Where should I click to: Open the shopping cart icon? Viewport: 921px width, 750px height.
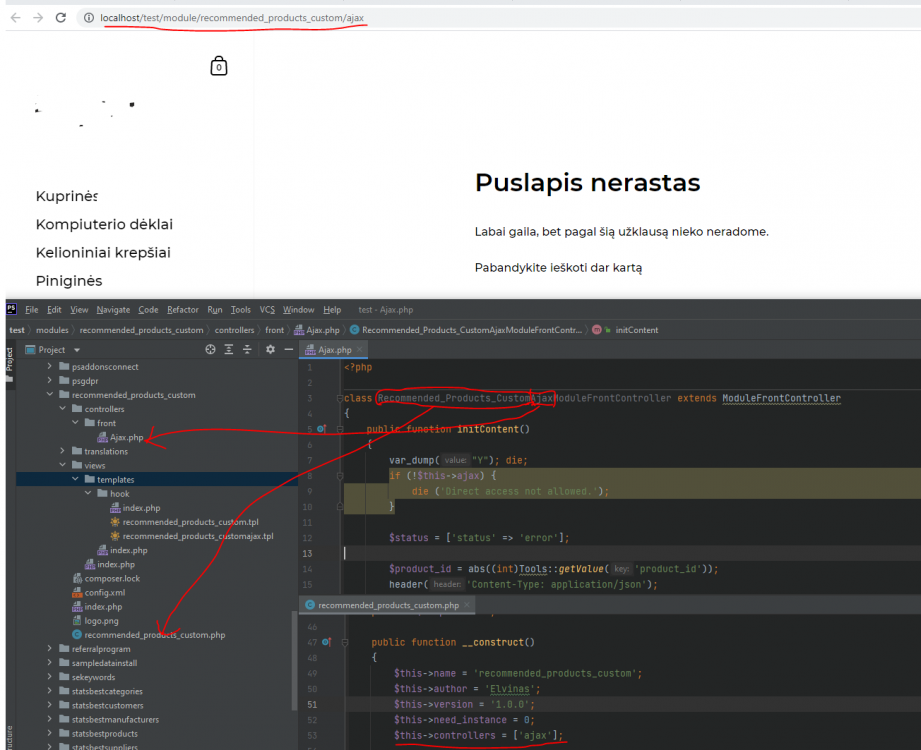click(x=219, y=66)
